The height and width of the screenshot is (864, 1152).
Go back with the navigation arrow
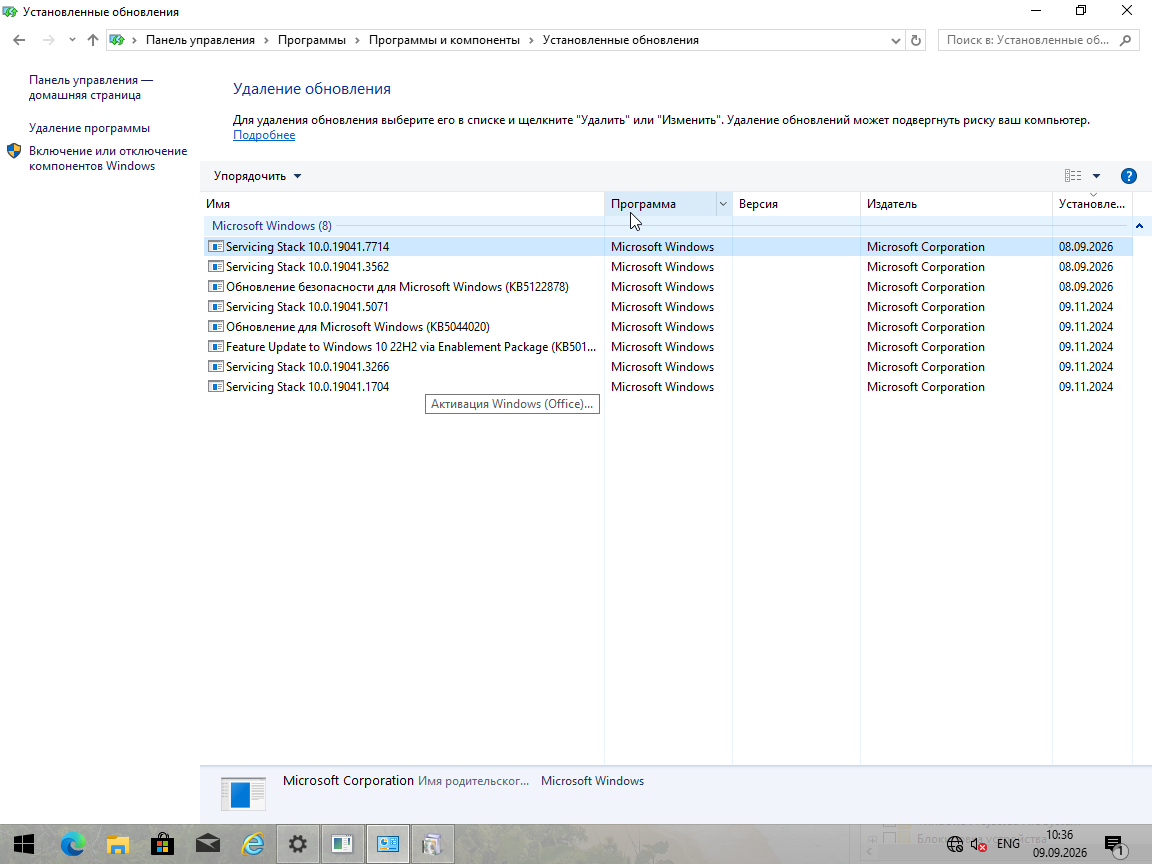(19, 40)
